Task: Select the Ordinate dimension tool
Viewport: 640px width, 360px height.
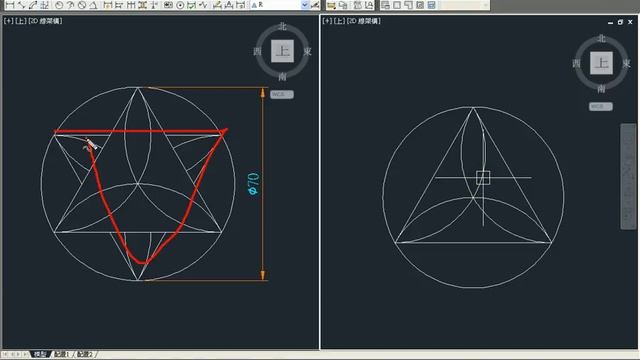Action: (x=45, y=5)
